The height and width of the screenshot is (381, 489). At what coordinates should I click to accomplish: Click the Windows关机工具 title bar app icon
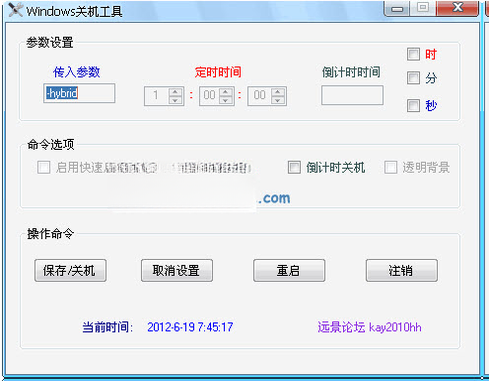pyautogui.click(x=15, y=10)
